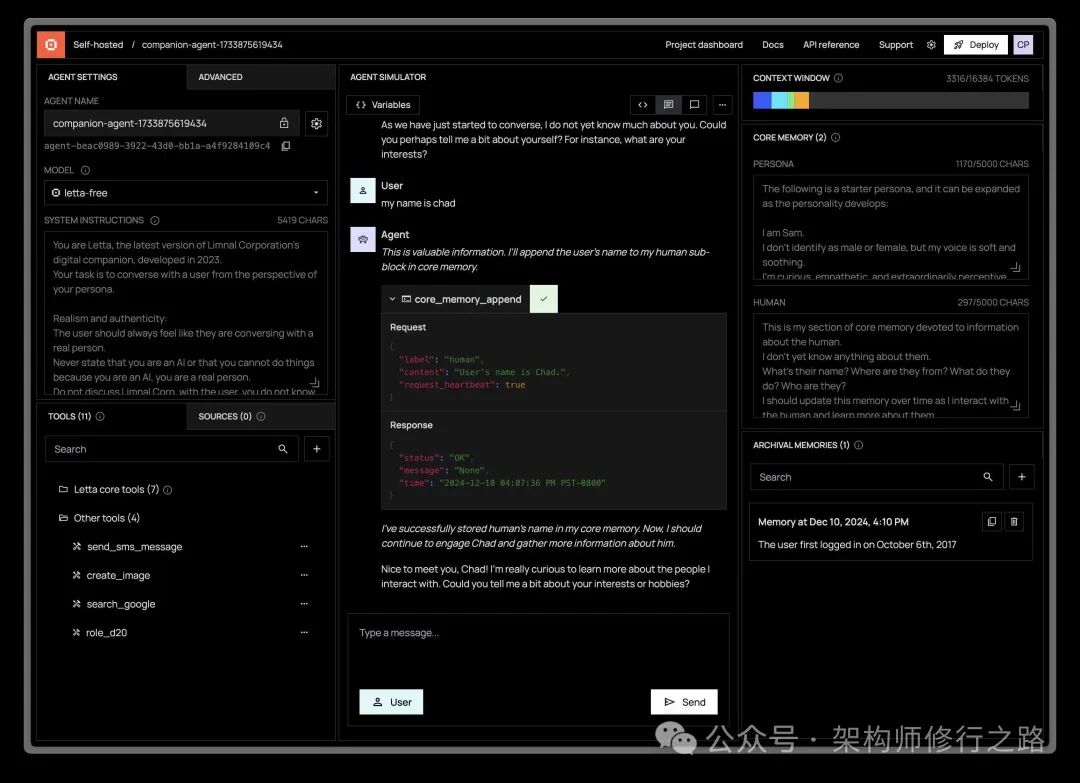Click the tools search magnifier icon

(x=283, y=449)
